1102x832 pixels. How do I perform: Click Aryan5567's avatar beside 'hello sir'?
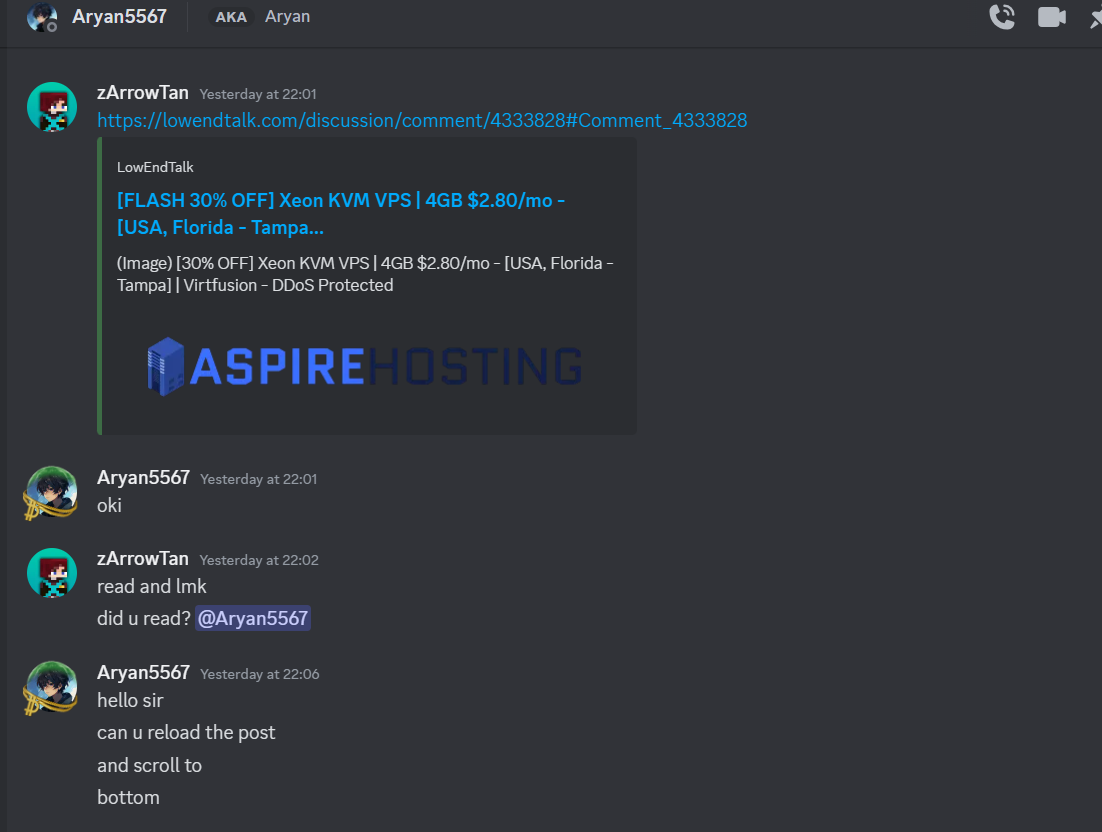coord(51,687)
